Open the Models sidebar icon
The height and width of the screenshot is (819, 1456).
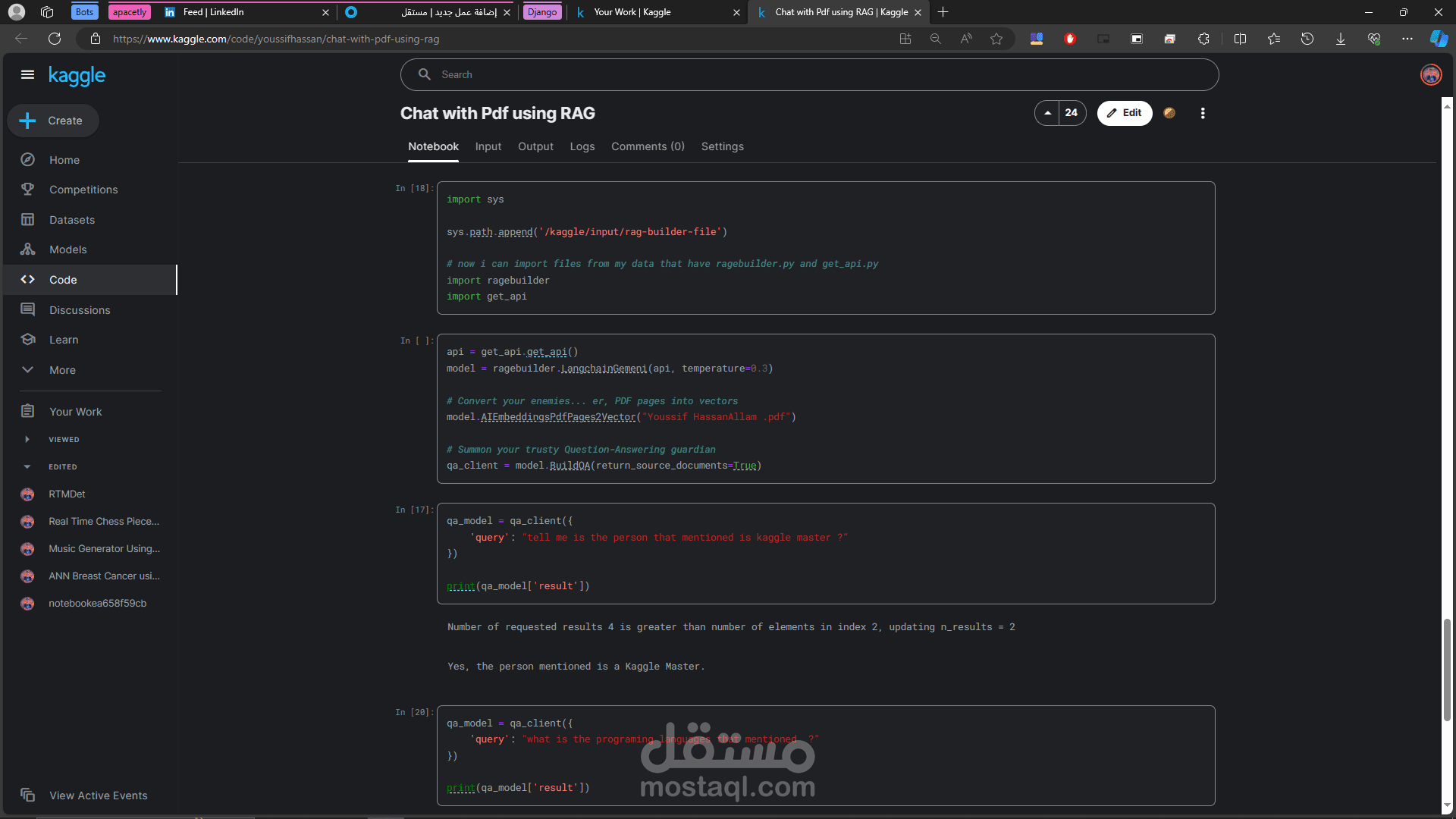(x=27, y=249)
